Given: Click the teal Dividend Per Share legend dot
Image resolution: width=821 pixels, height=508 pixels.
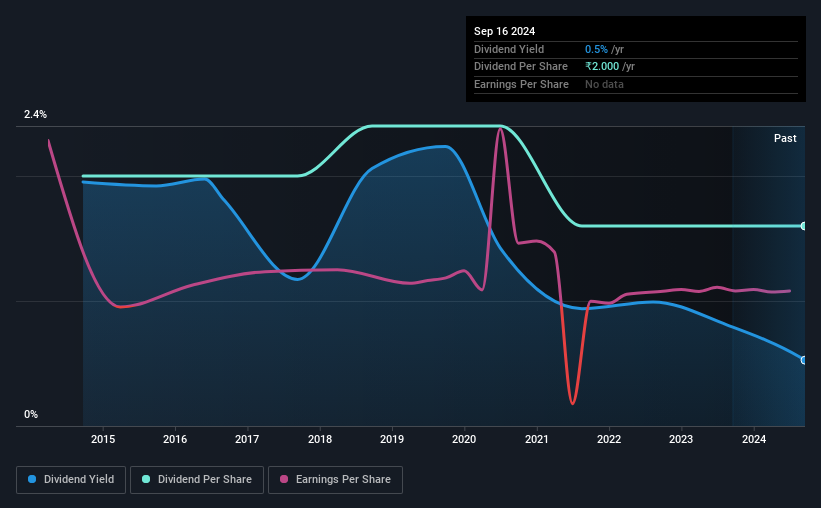Looking at the screenshot, I should tap(146, 479).
